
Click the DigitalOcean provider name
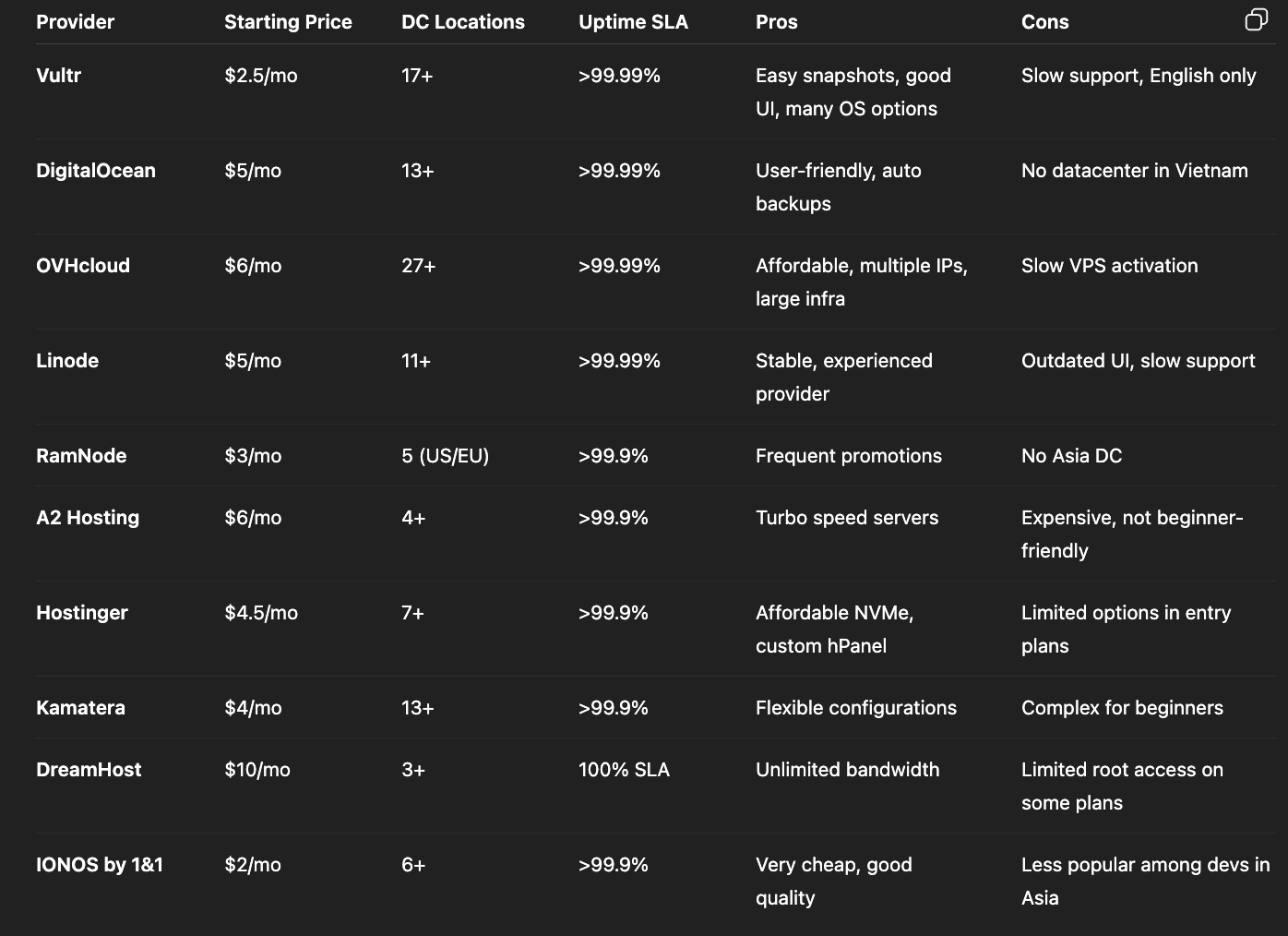(x=95, y=171)
